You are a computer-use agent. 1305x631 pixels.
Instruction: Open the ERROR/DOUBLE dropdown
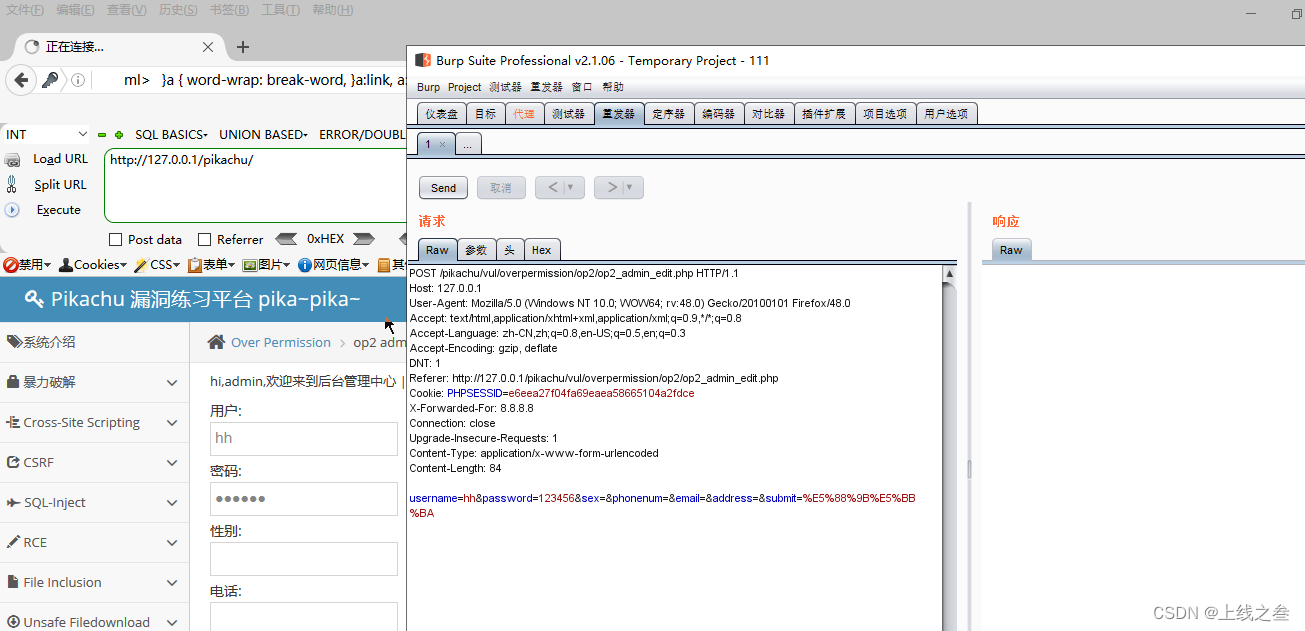(x=362, y=134)
